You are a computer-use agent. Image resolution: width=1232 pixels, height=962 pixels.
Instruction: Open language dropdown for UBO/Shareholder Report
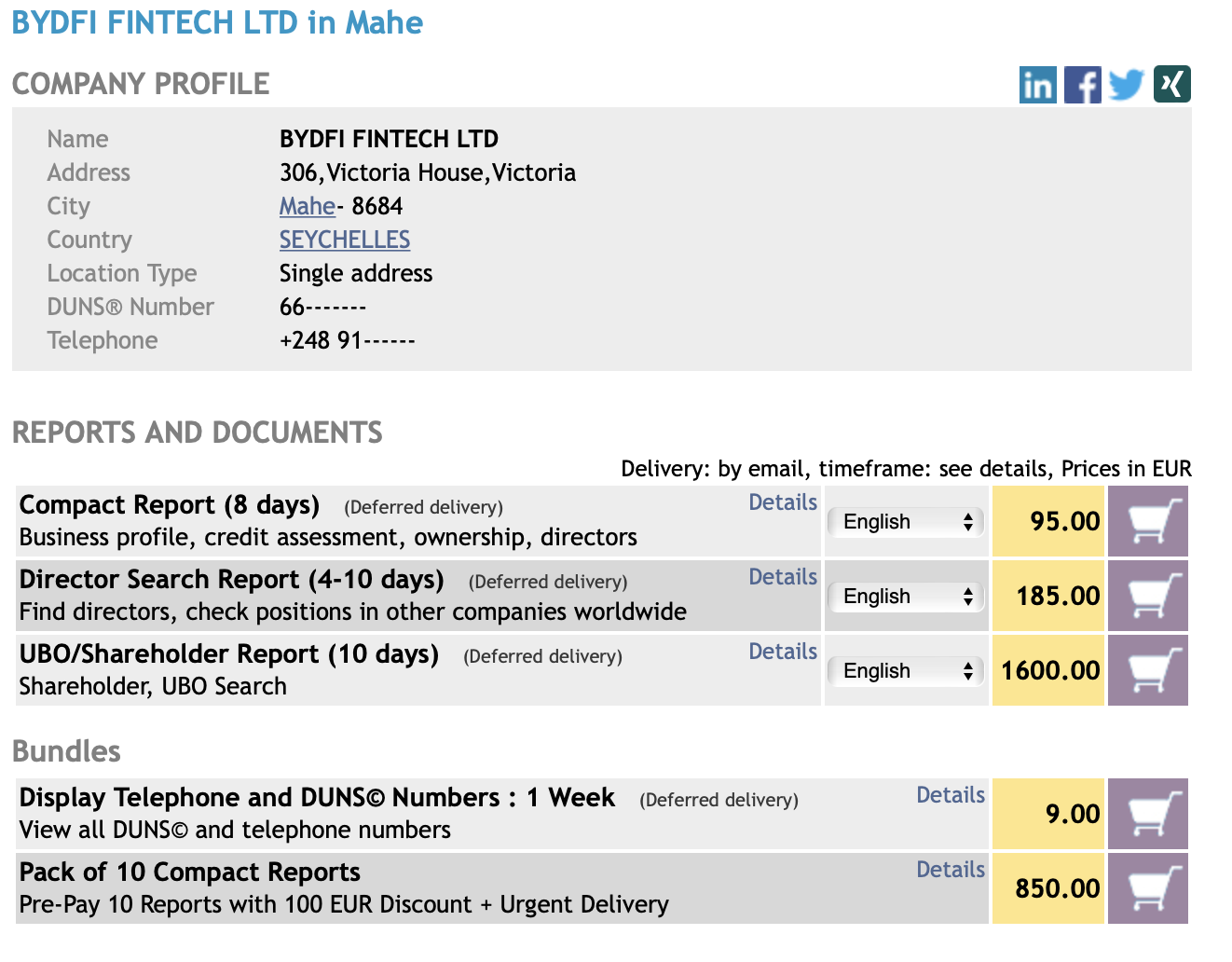[906, 671]
